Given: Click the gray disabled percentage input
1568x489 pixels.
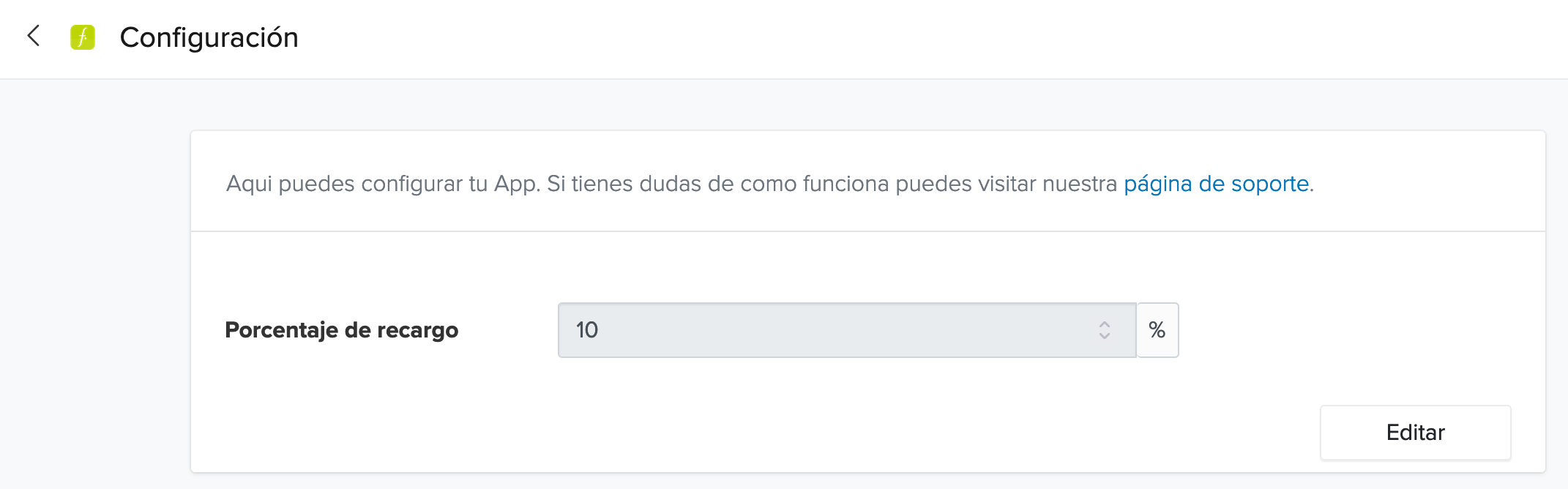Looking at the screenshot, I should [847, 330].
